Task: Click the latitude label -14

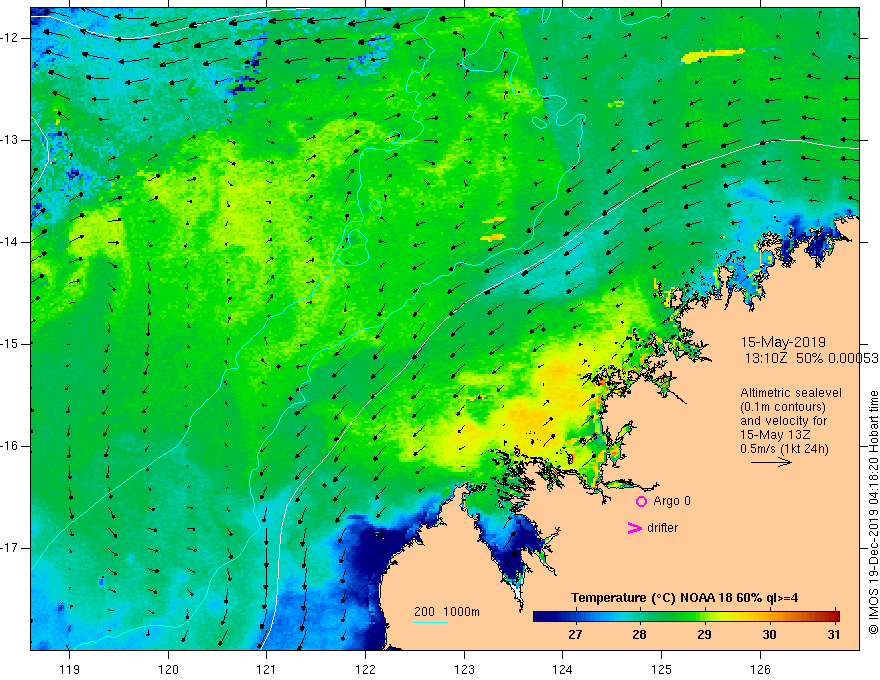Action: pos(11,242)
